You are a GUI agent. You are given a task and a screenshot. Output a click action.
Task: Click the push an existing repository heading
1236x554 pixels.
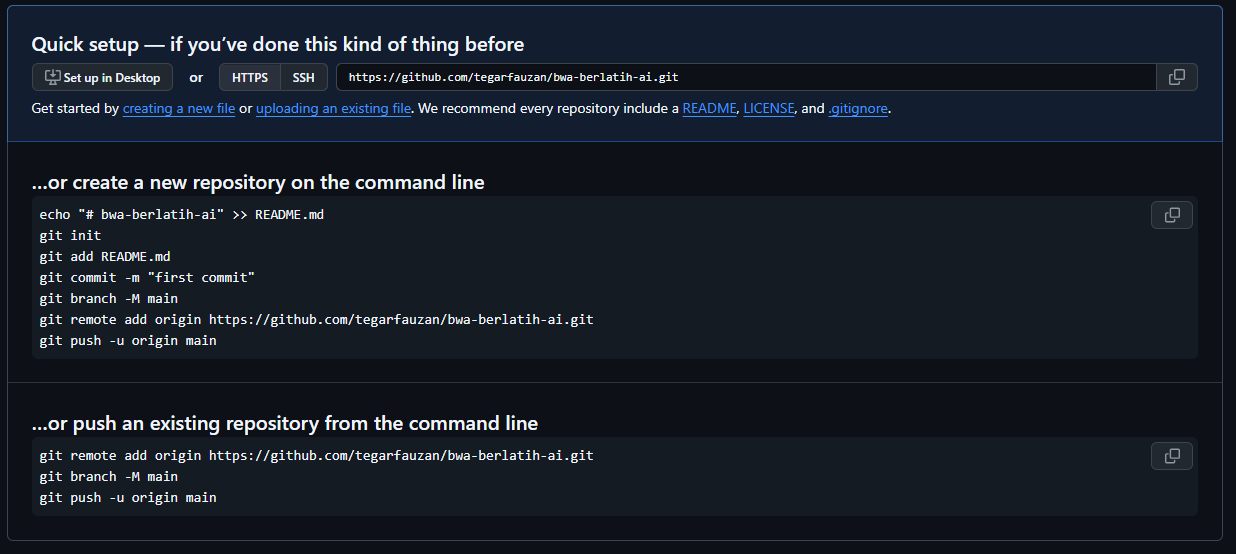click(285, 423)
